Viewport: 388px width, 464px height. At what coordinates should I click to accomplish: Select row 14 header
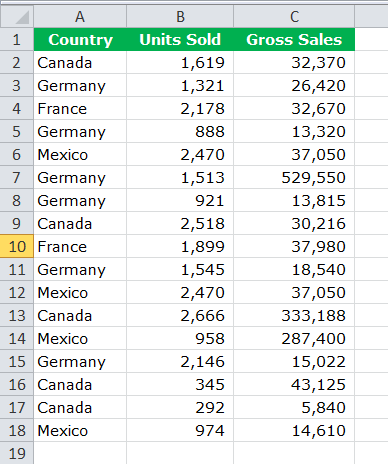tap(17, 338)
